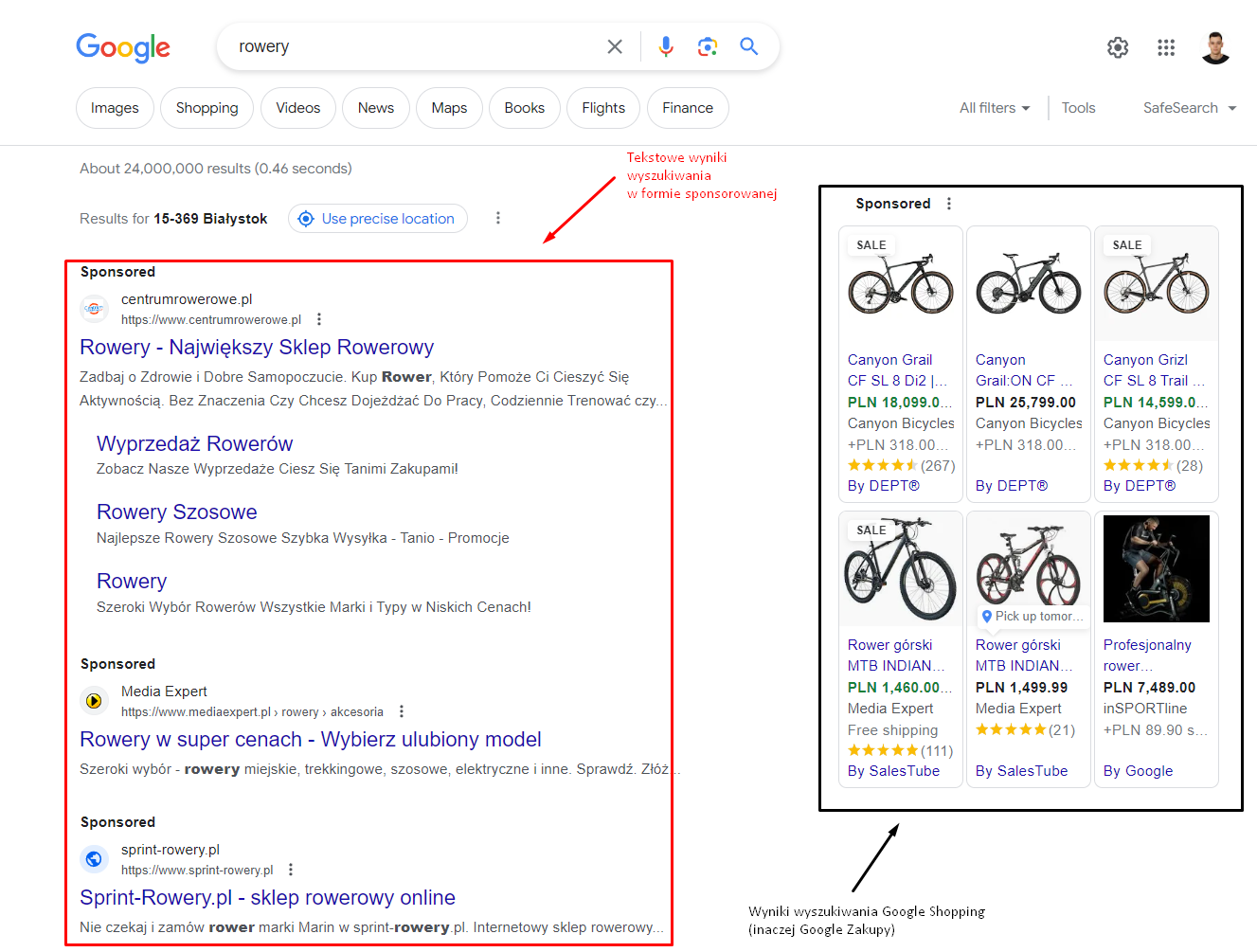Click 267 reviews star rating
Image resolution: width=1257 pixels, height=952 pixels.
pyautogui.click(x=901, y=466)
